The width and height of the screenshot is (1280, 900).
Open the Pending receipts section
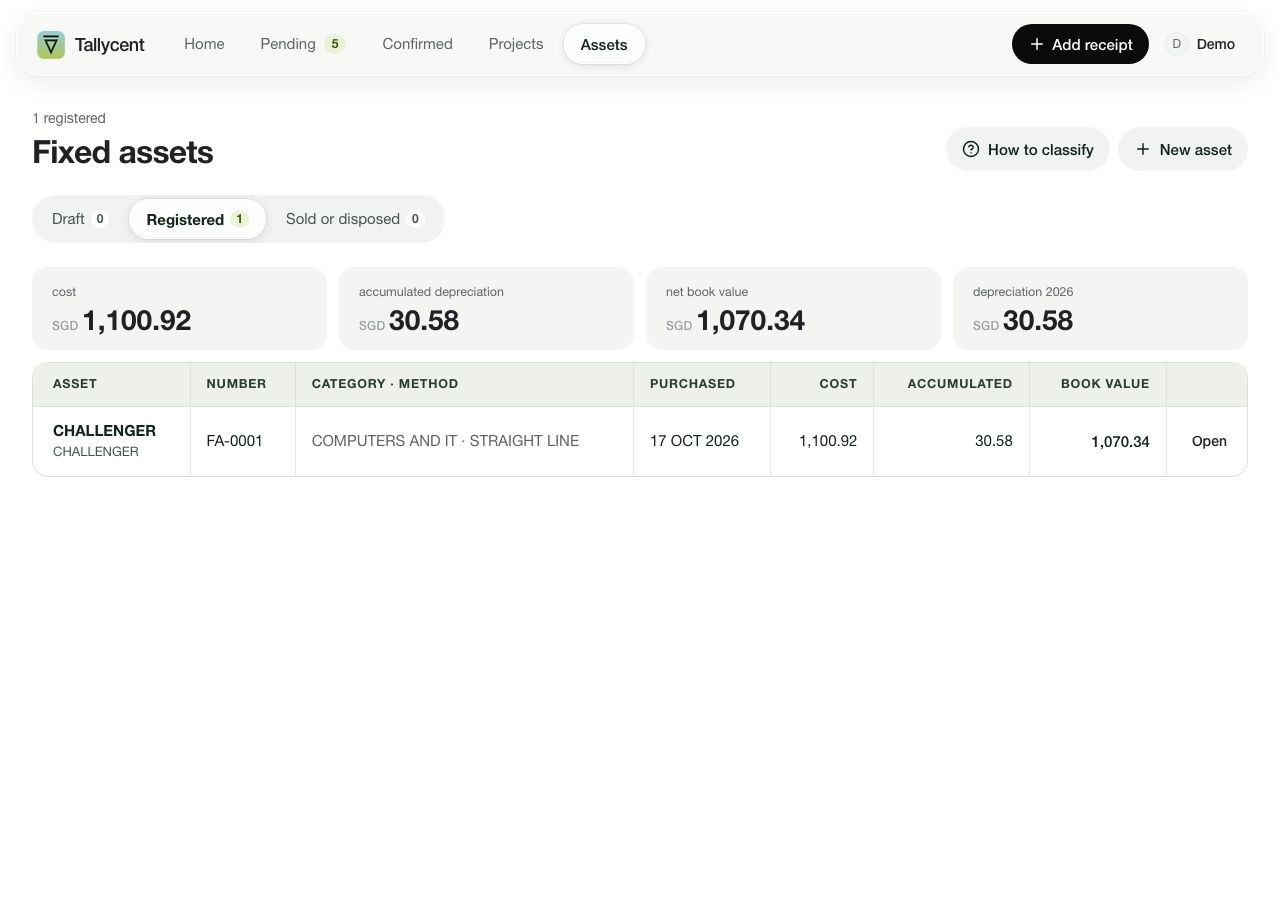coord(302,44)
